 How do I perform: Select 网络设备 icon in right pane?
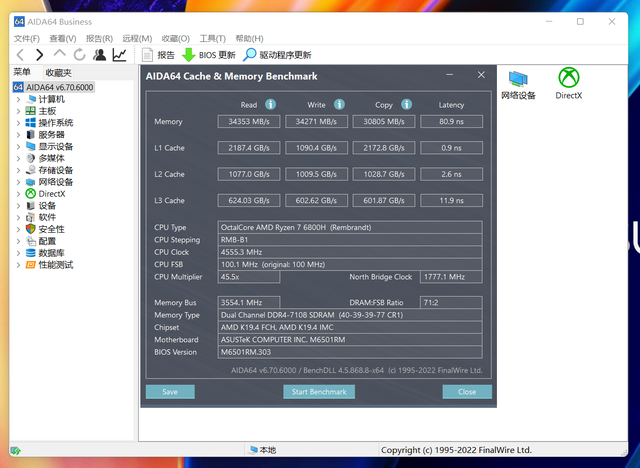coord(518,82)
